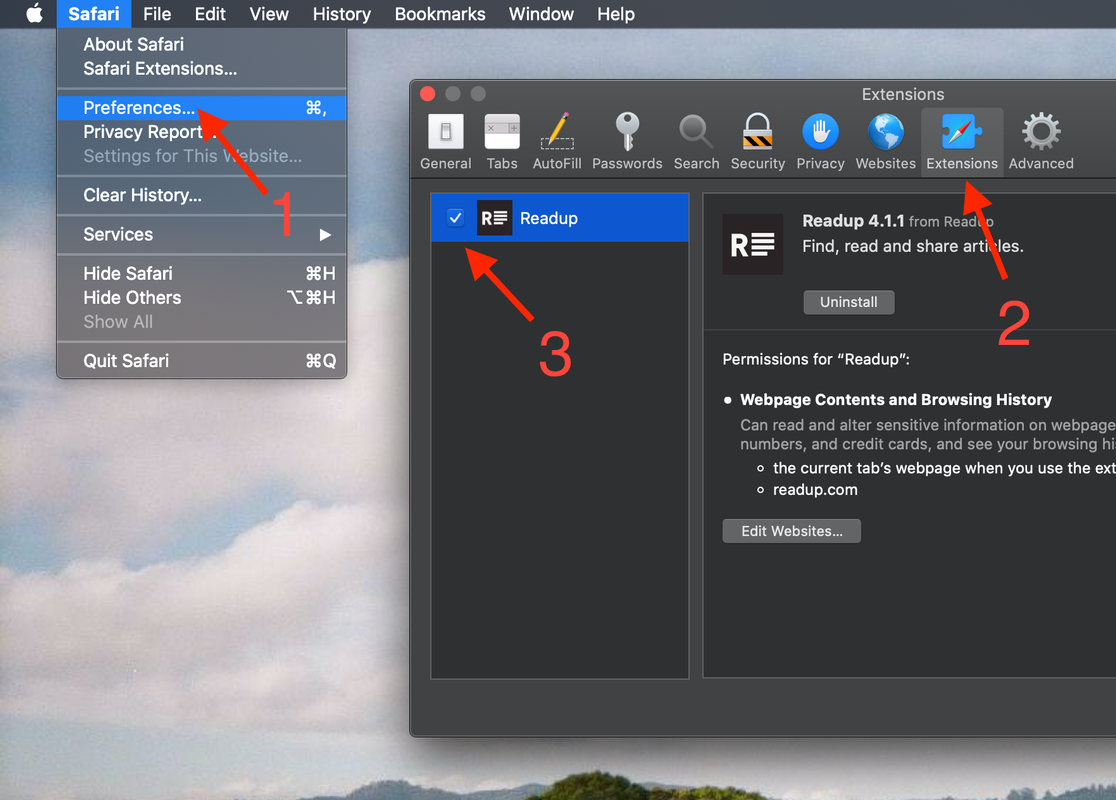Open the AutoFill pencil pane

(557, 142)
